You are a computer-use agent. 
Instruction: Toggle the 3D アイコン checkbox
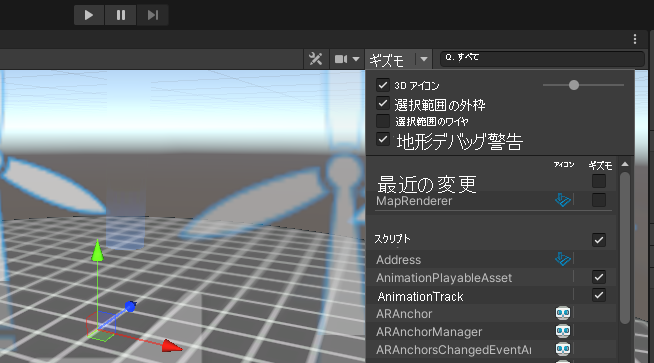tap(382, 85)
